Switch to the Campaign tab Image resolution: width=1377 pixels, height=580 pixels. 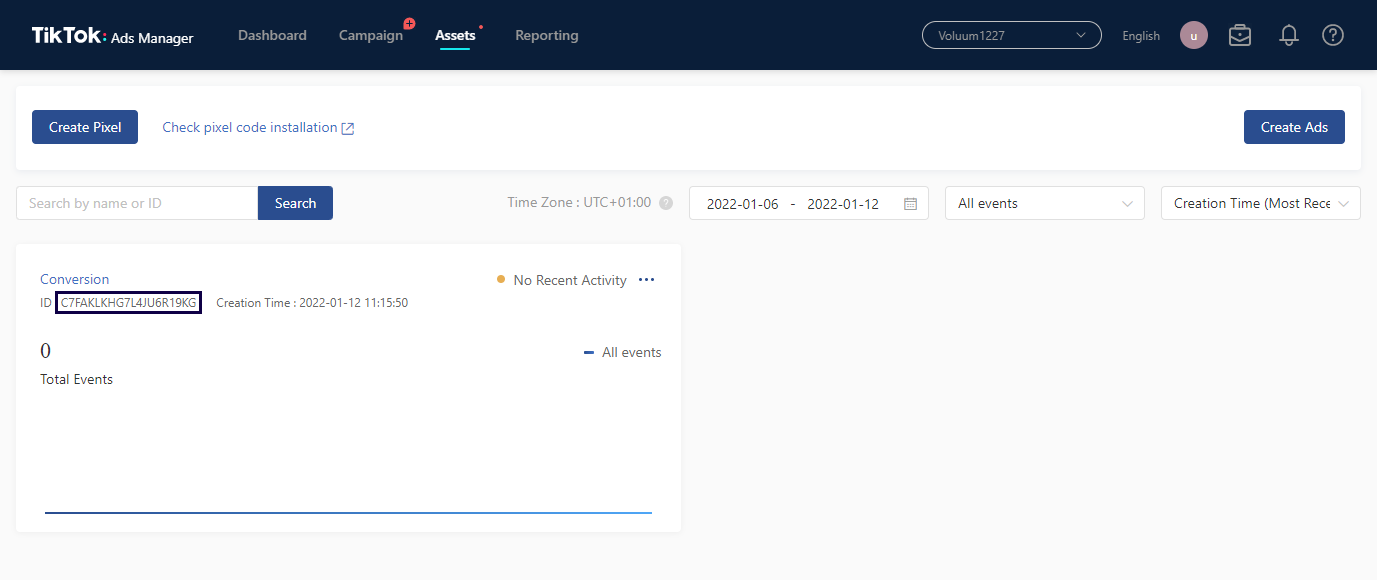pyautogui.click(x=370, y=36)
